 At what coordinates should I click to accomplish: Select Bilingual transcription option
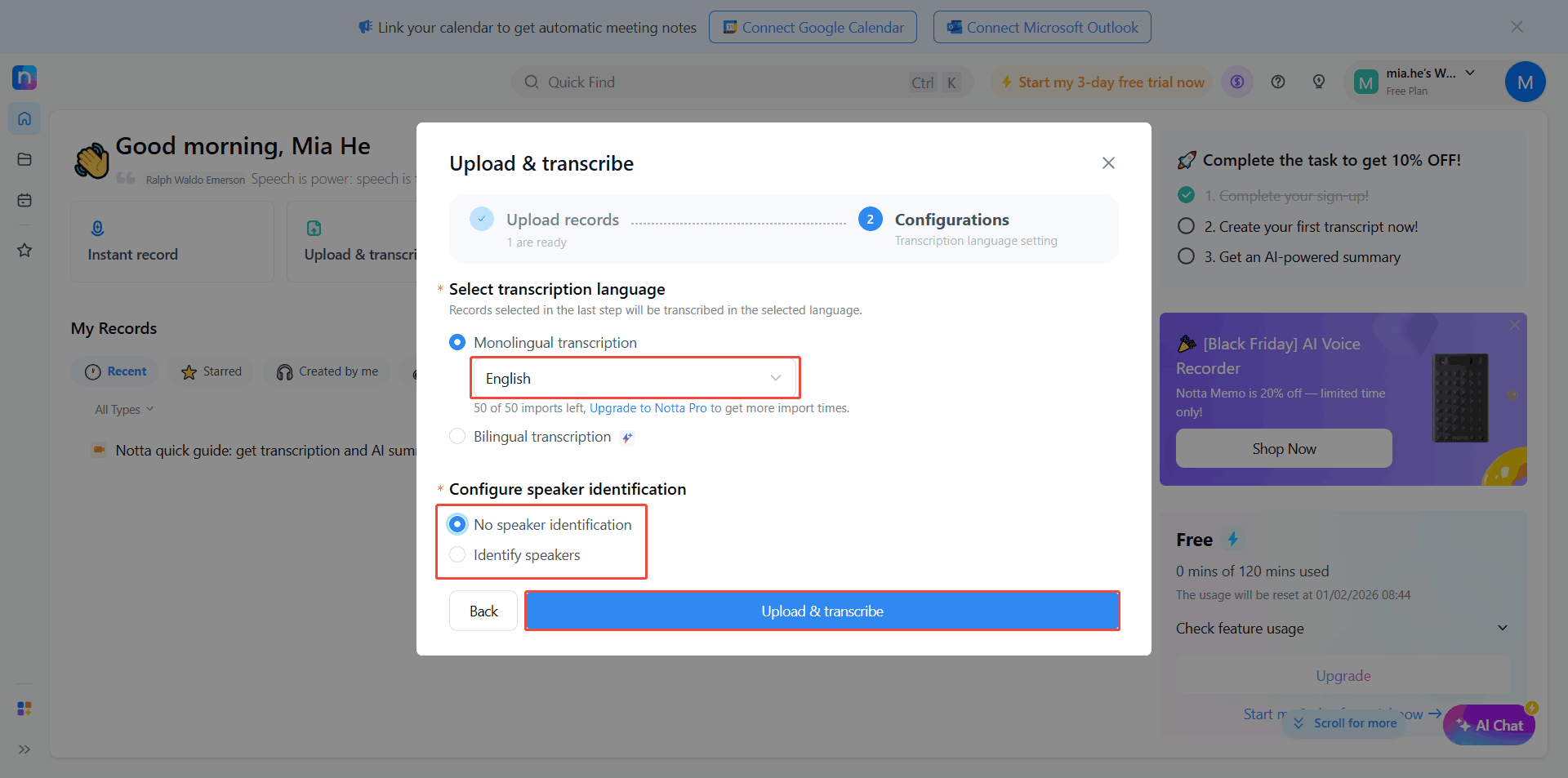457,436
